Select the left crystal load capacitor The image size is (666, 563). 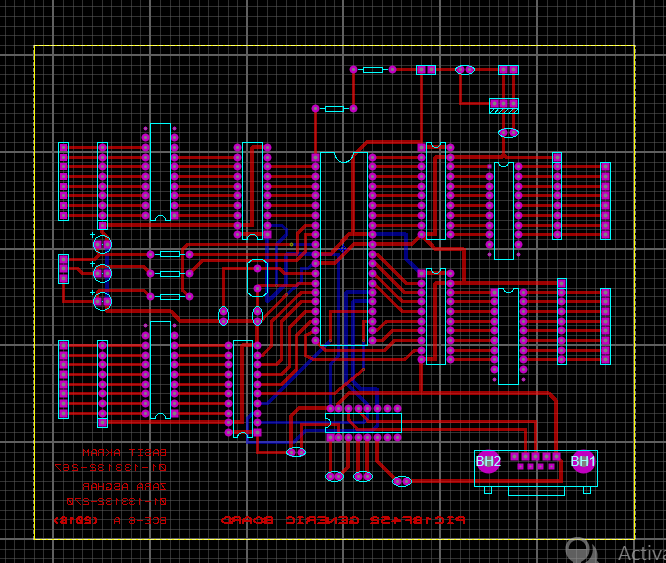pos(223,316)
